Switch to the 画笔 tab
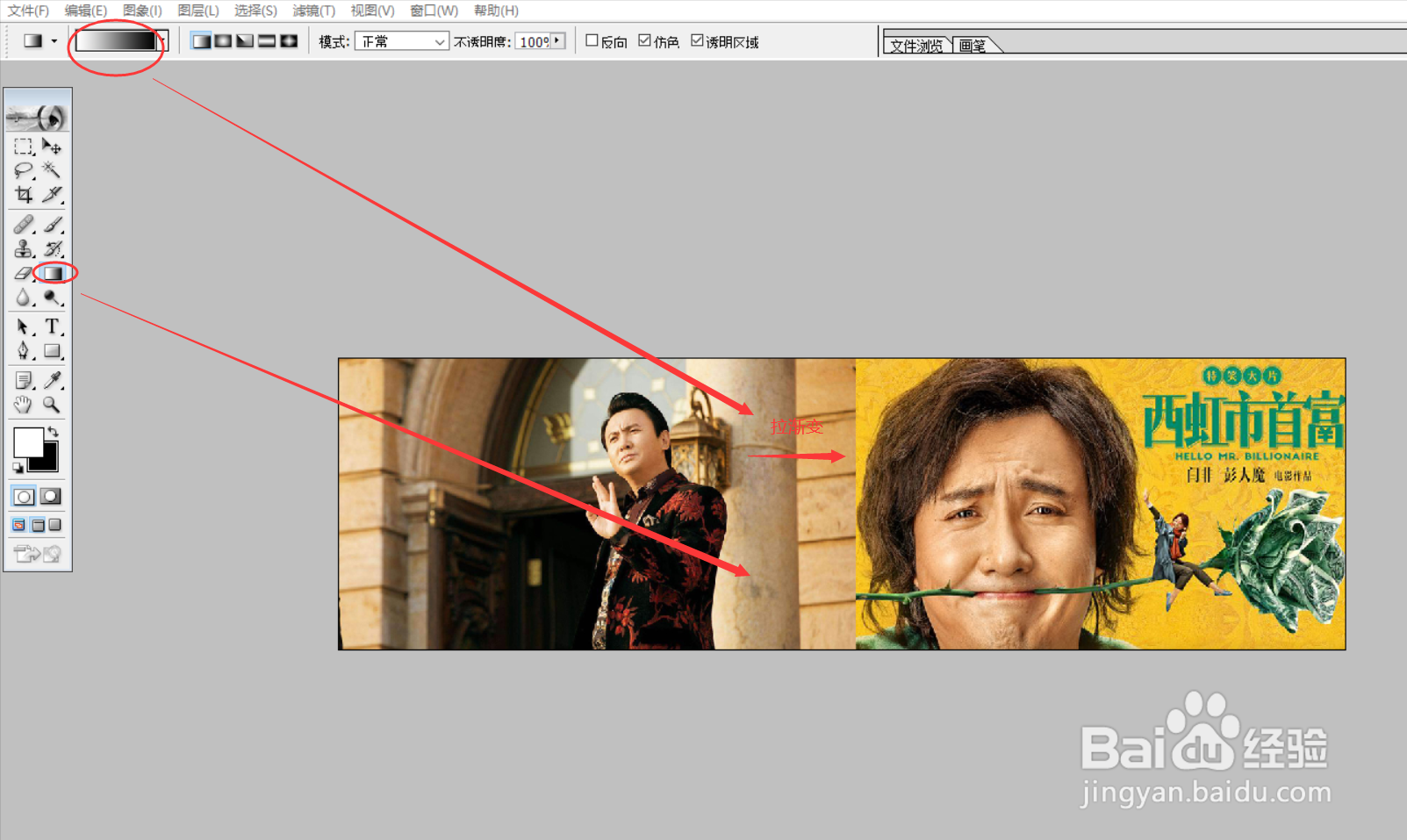The image size is (1407, 840). click(973, 46)
